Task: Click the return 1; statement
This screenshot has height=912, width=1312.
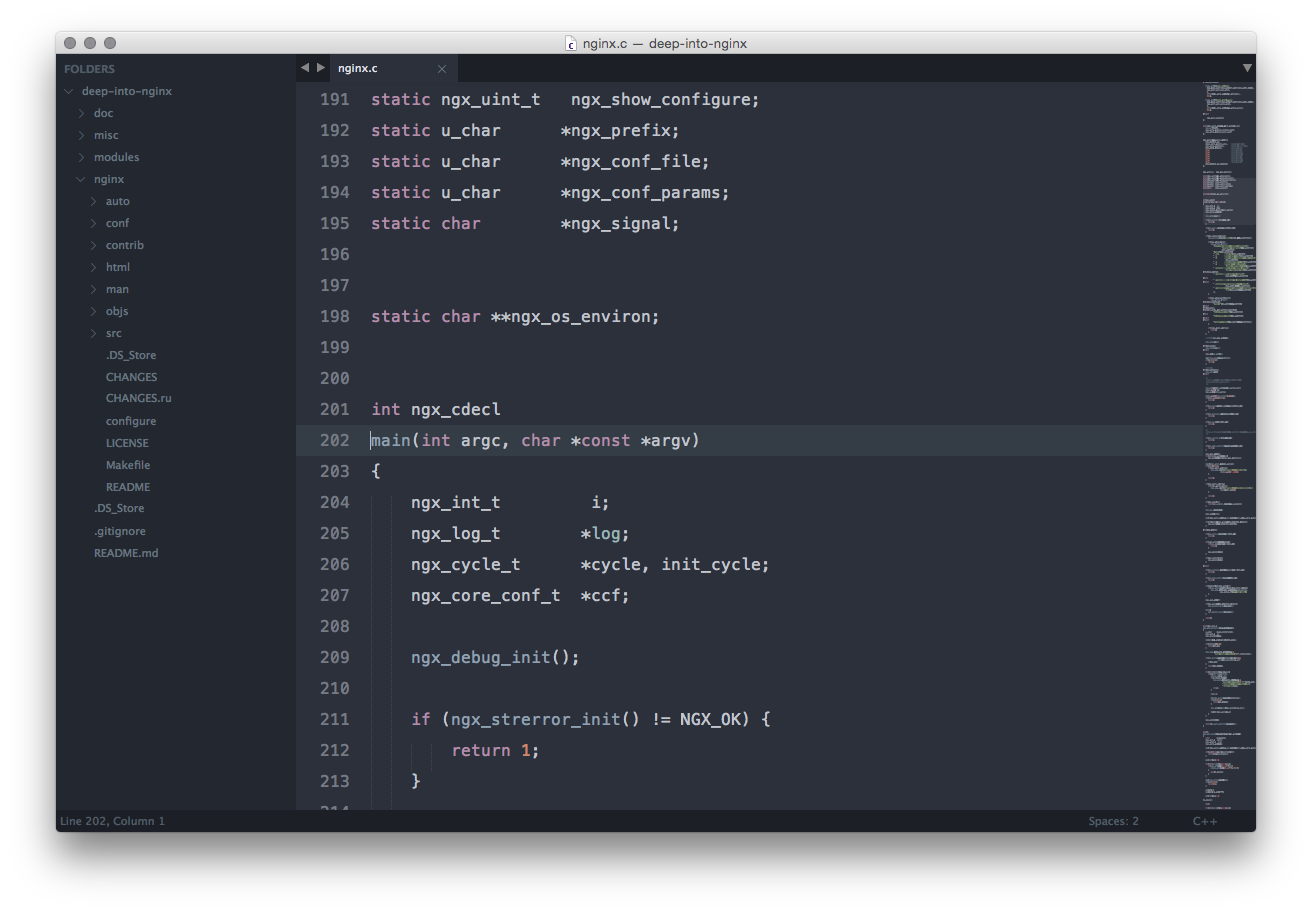Action: (x=495, y=750)
